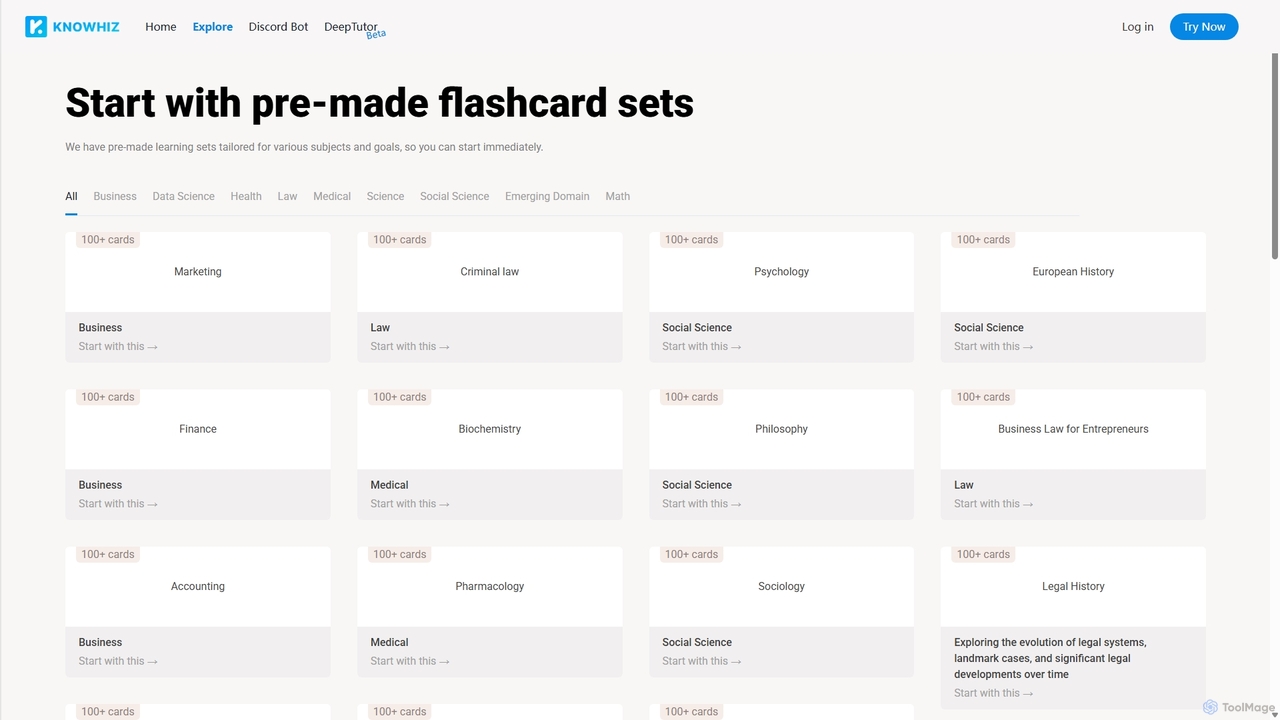Image resolution: width=1280 pixels, height=720 pixels.
Task: Click the "Business" label under Finance card
Action: coord(100,485)
